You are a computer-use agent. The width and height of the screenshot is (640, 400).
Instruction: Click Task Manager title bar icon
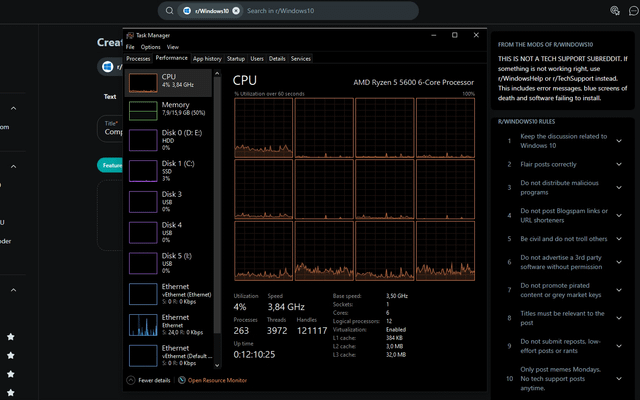pos(130,36)
